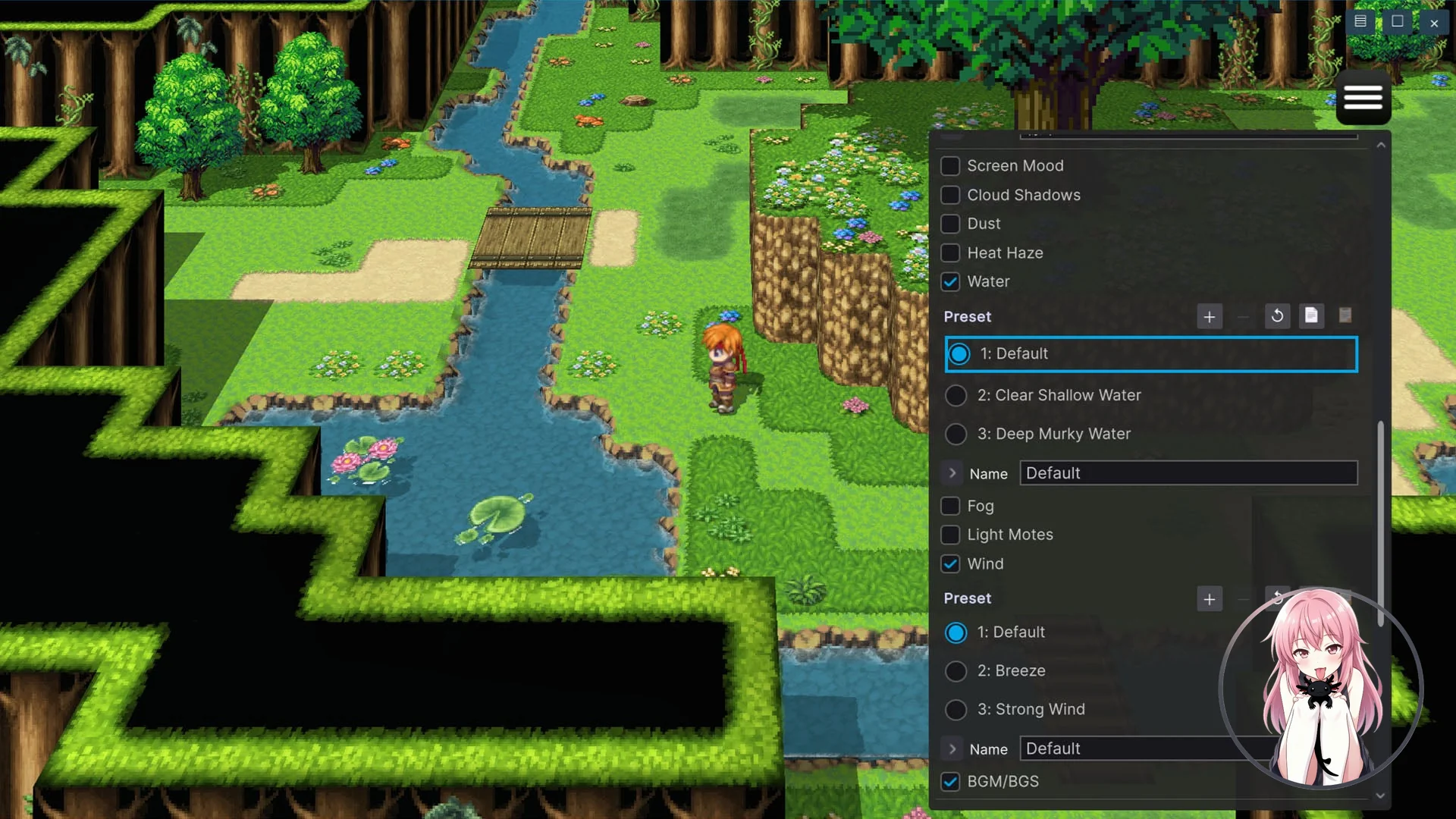The image size is (1456, 819).
Task: Enable the Screen Mood checkbox
Action: click(950, 166)
